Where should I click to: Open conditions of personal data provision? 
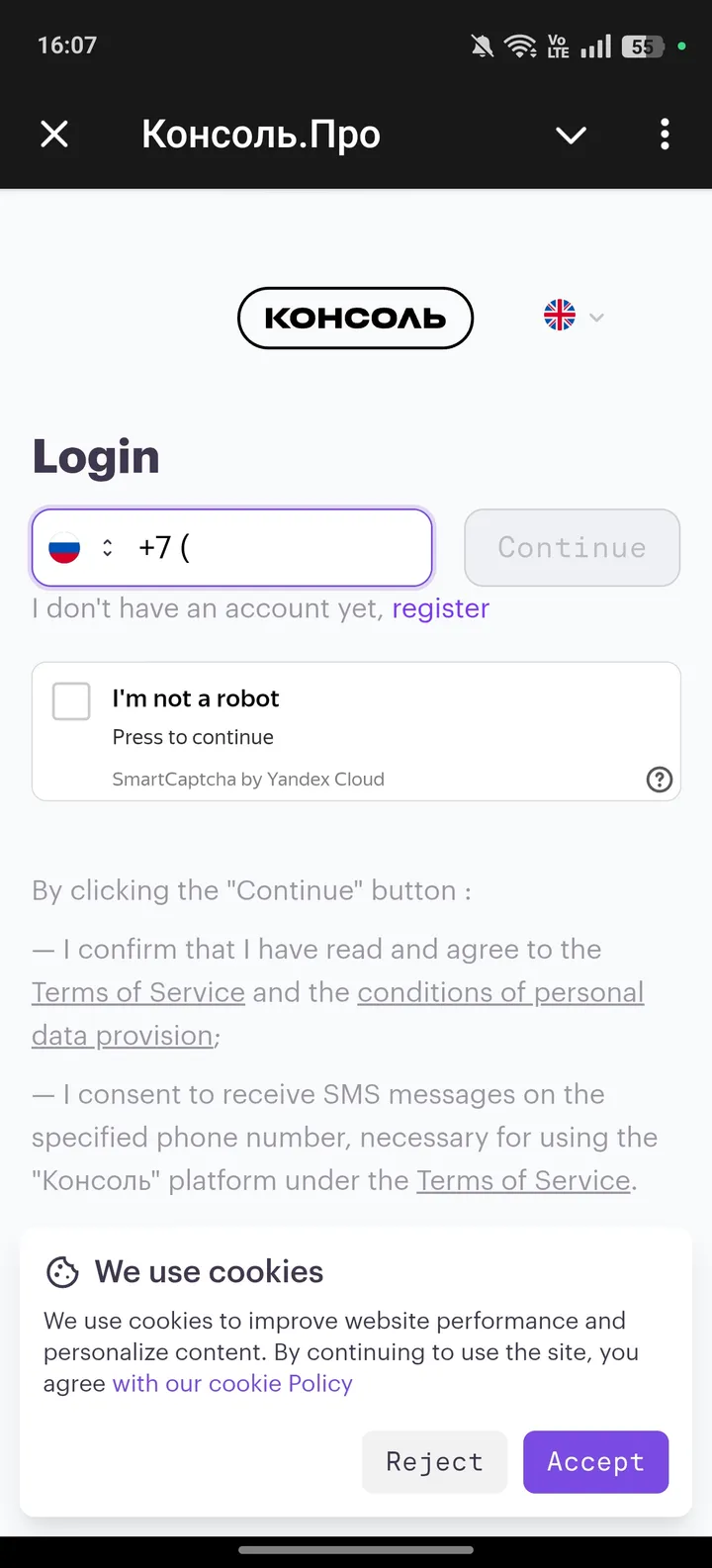500,992
